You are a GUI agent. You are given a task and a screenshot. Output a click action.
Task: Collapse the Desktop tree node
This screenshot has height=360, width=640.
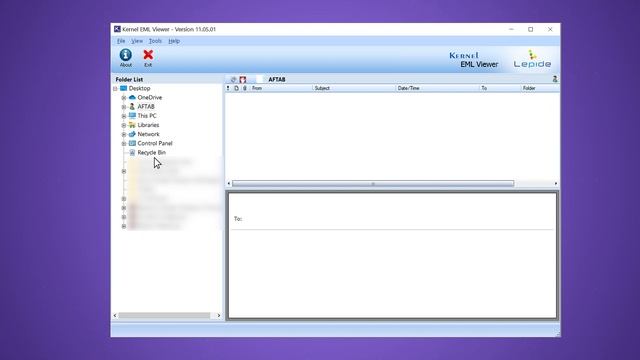coord(115,89)
